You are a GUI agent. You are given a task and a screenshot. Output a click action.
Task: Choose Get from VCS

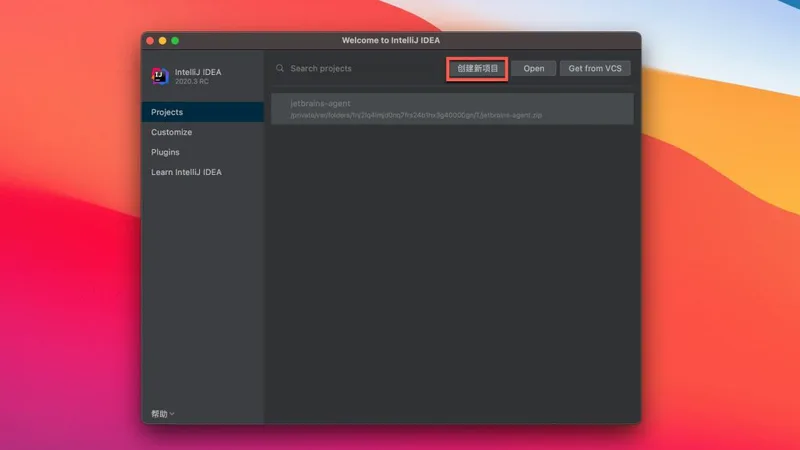[595, 69]
